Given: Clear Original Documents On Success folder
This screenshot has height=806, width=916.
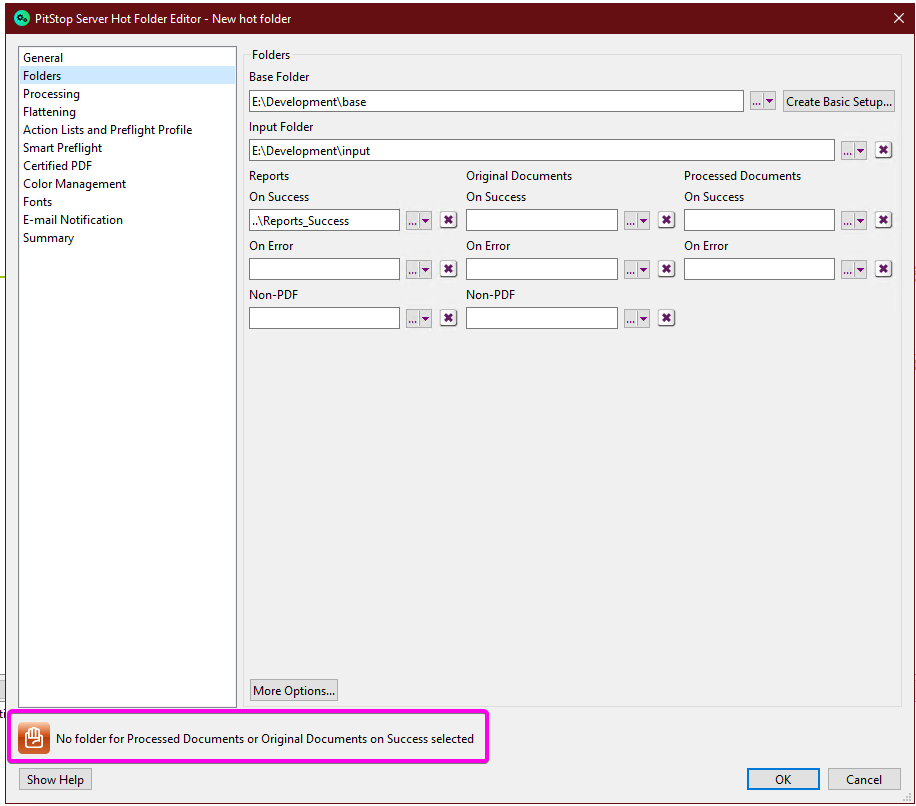Looking at the screenshot, I should pos(666,220).
